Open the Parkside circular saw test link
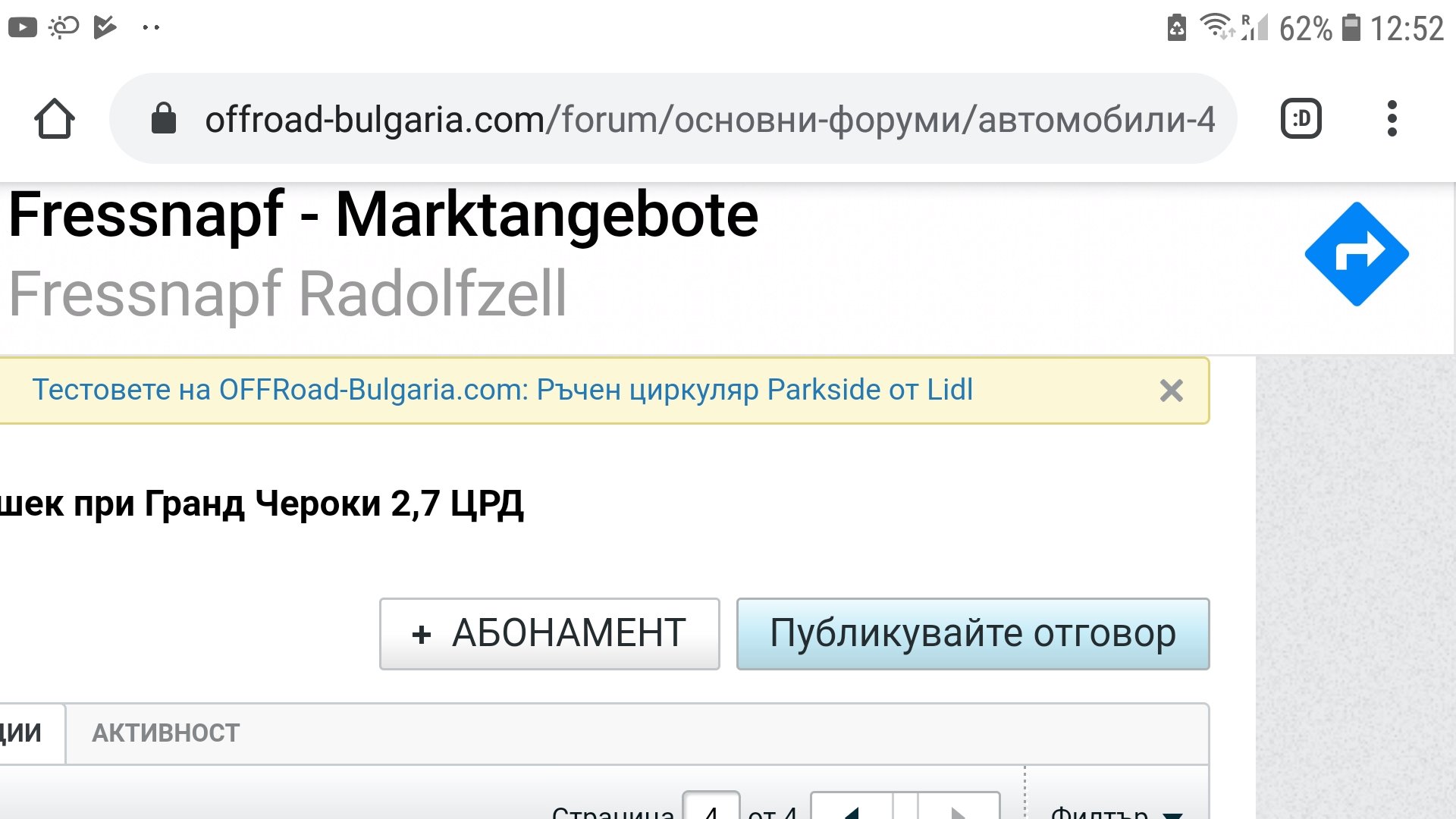 tap(502, 390)
